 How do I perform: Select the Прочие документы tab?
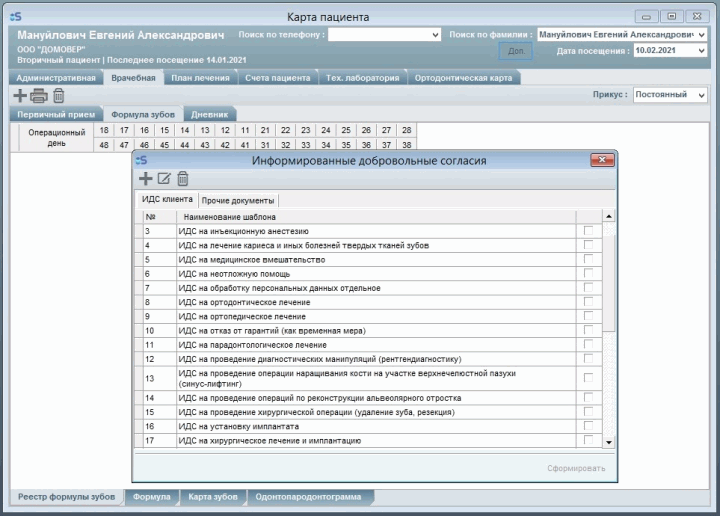point(238,201)
